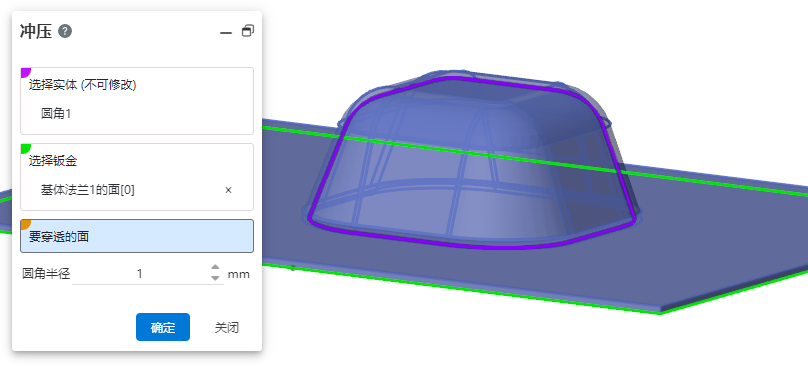Click the 关闭 button
This screenshot has width=808, height=366.
(227, 327)
